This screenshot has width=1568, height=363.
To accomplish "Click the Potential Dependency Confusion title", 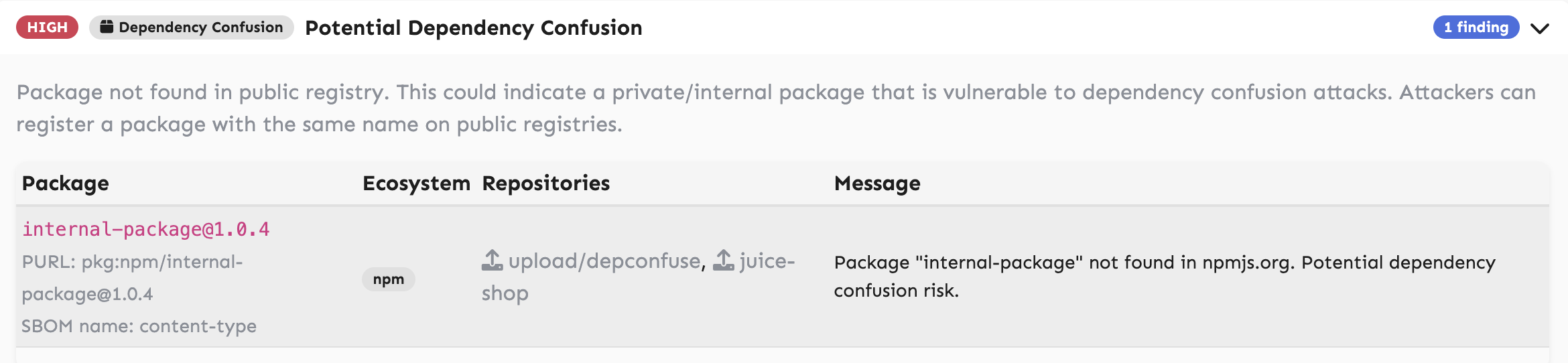I will coord(473,28).
